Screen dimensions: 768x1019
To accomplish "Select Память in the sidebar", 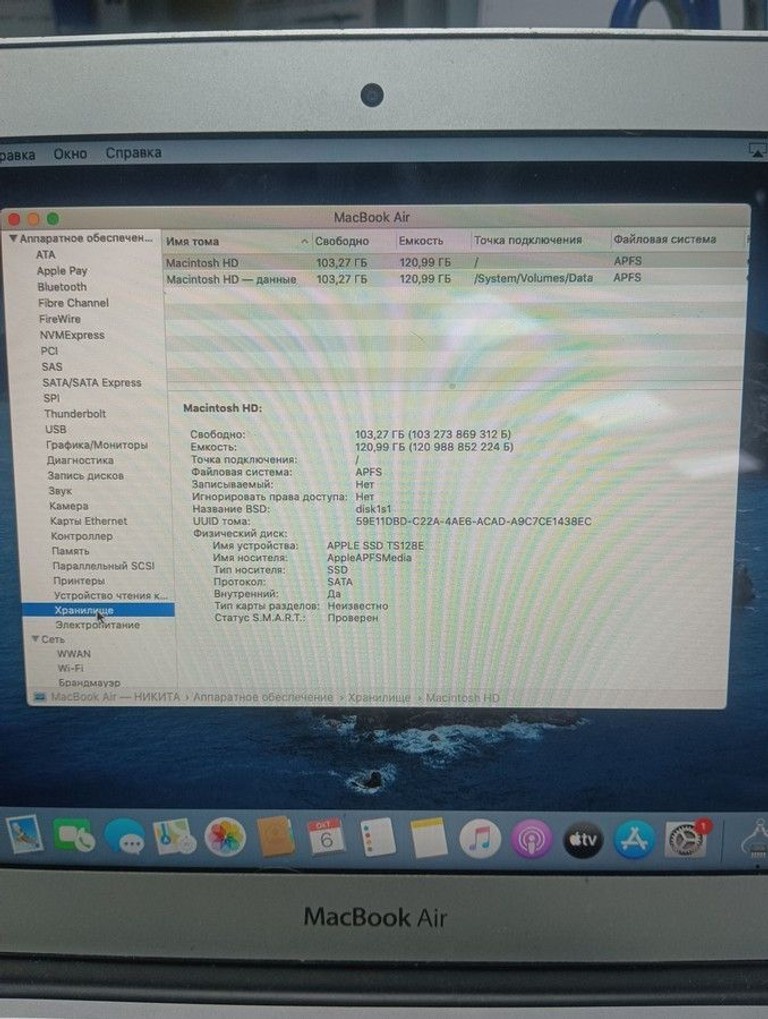I will pos(70,551).
